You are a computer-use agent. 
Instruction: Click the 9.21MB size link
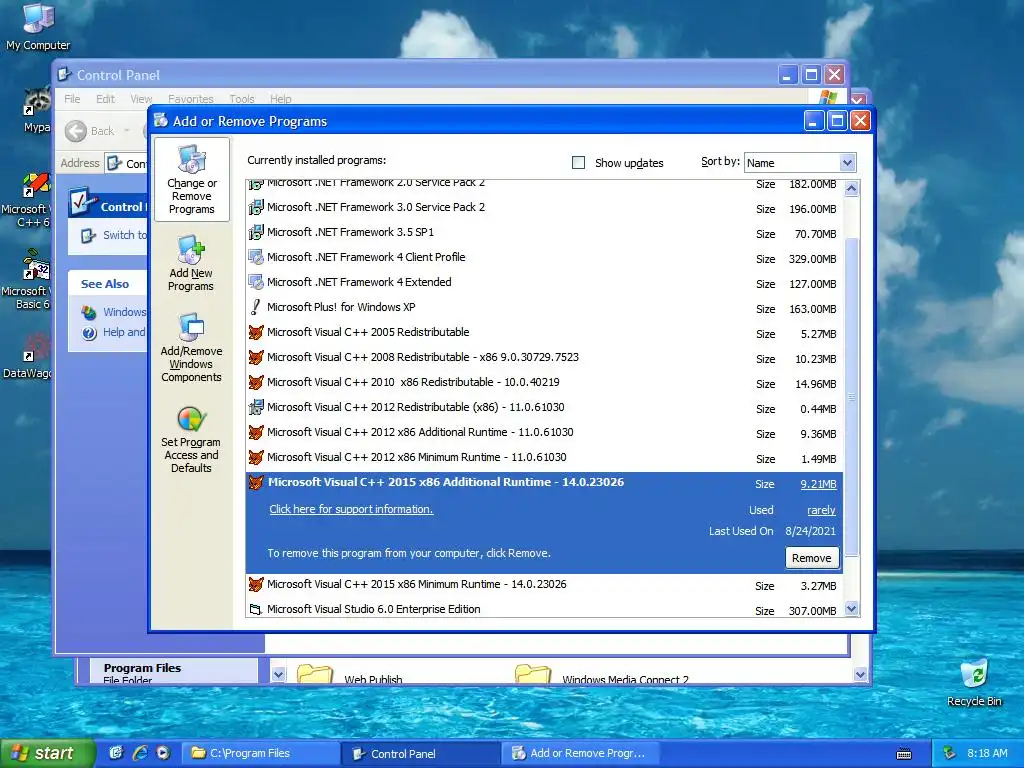pos(818,485)
